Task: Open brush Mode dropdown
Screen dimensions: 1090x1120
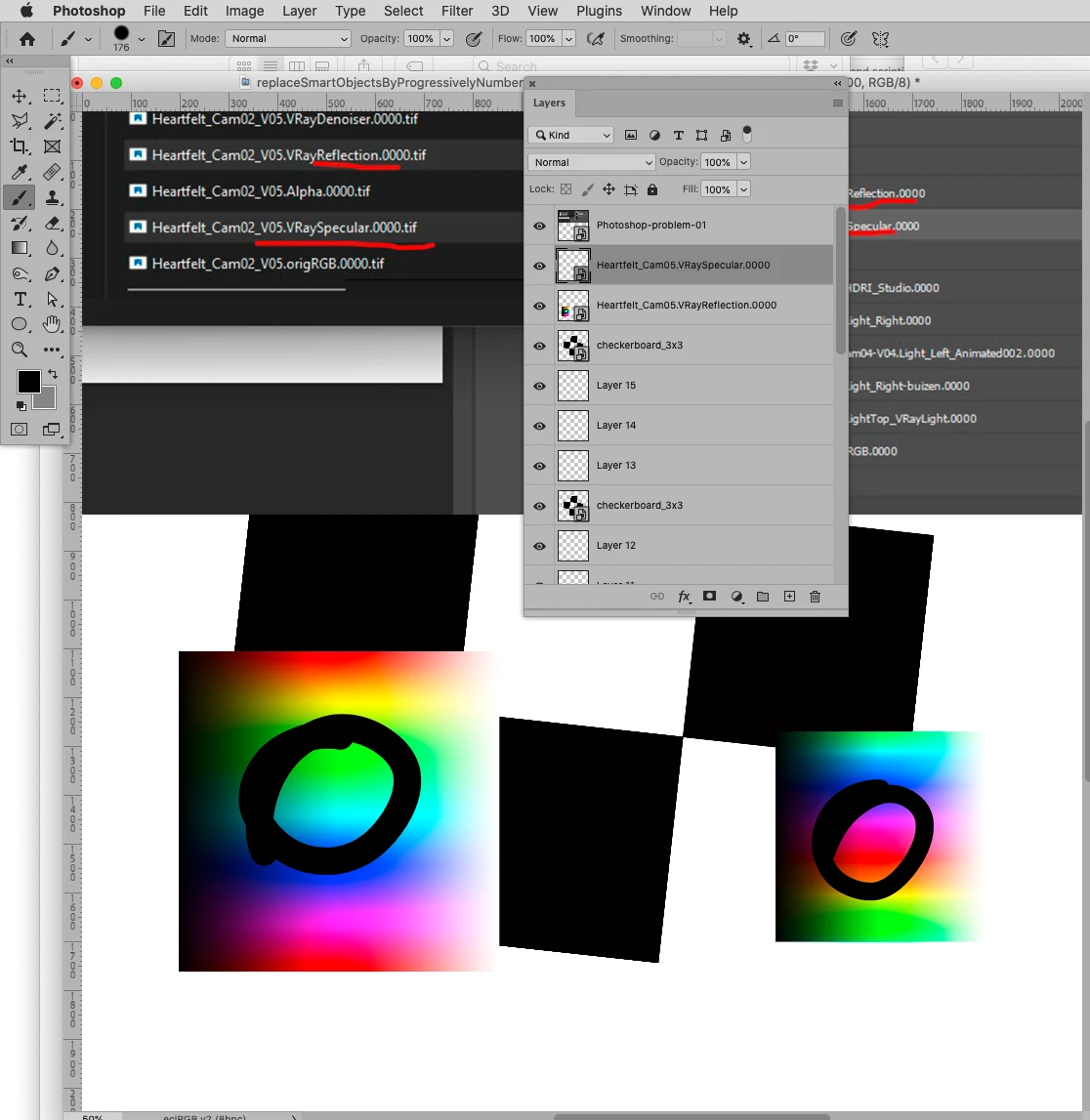Action: (288, 39)
